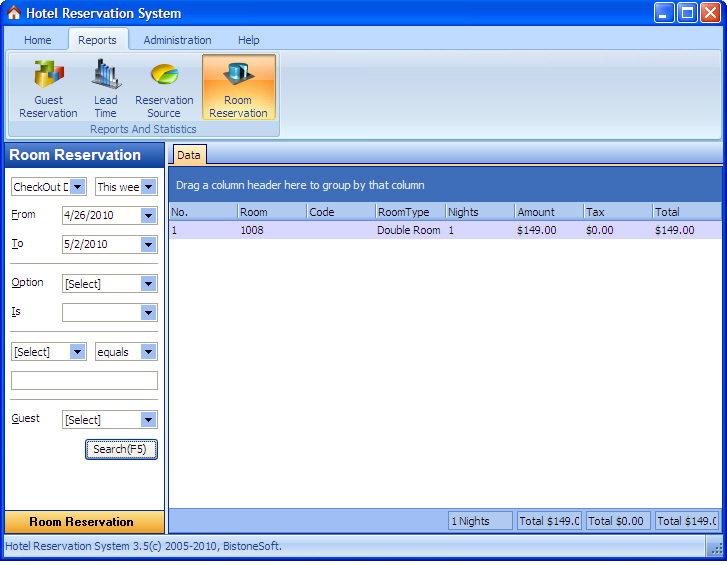Click the filter value text box
This screenshot has height=565, width=727.
[84, 381]
